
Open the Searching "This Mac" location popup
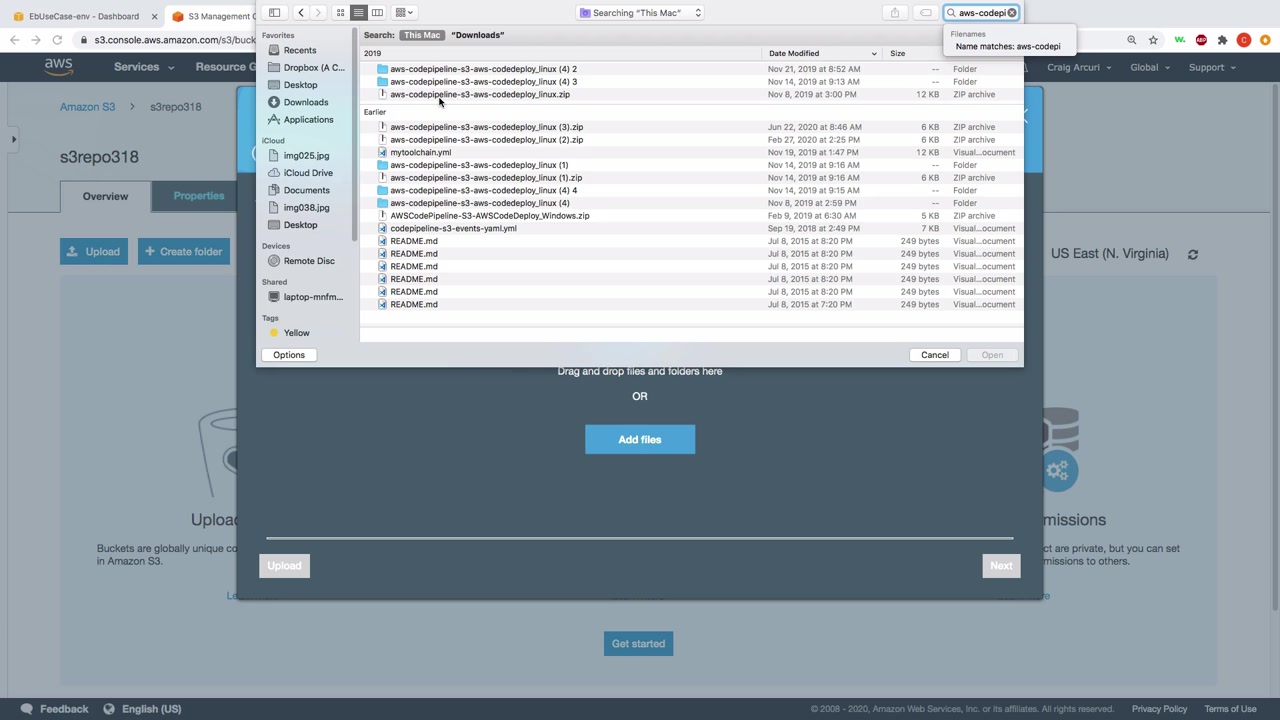pos(640,13)
